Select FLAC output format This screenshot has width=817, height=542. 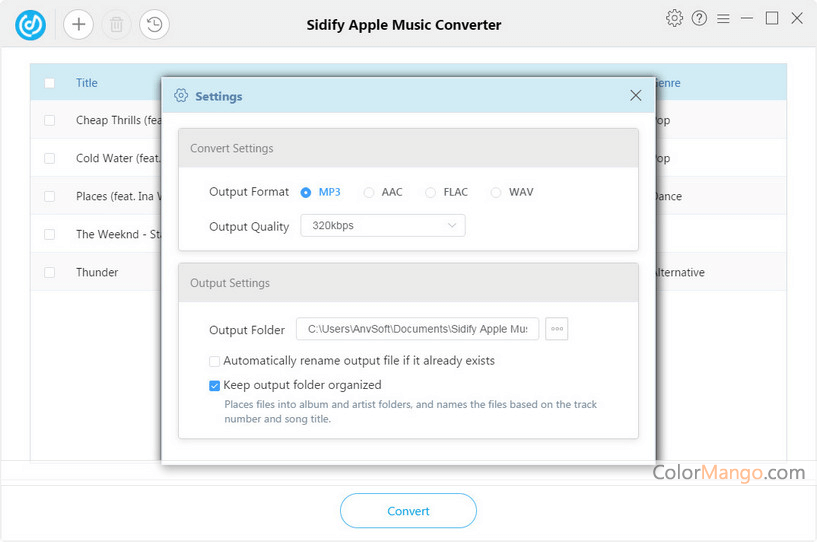point(431,192)
